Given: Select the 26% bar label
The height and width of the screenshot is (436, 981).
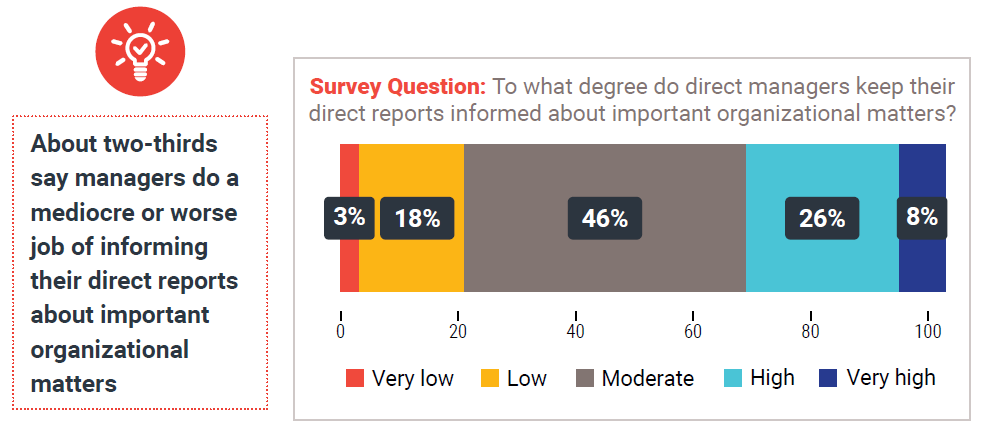Looking at the screenshot, I should click(822, 218).
